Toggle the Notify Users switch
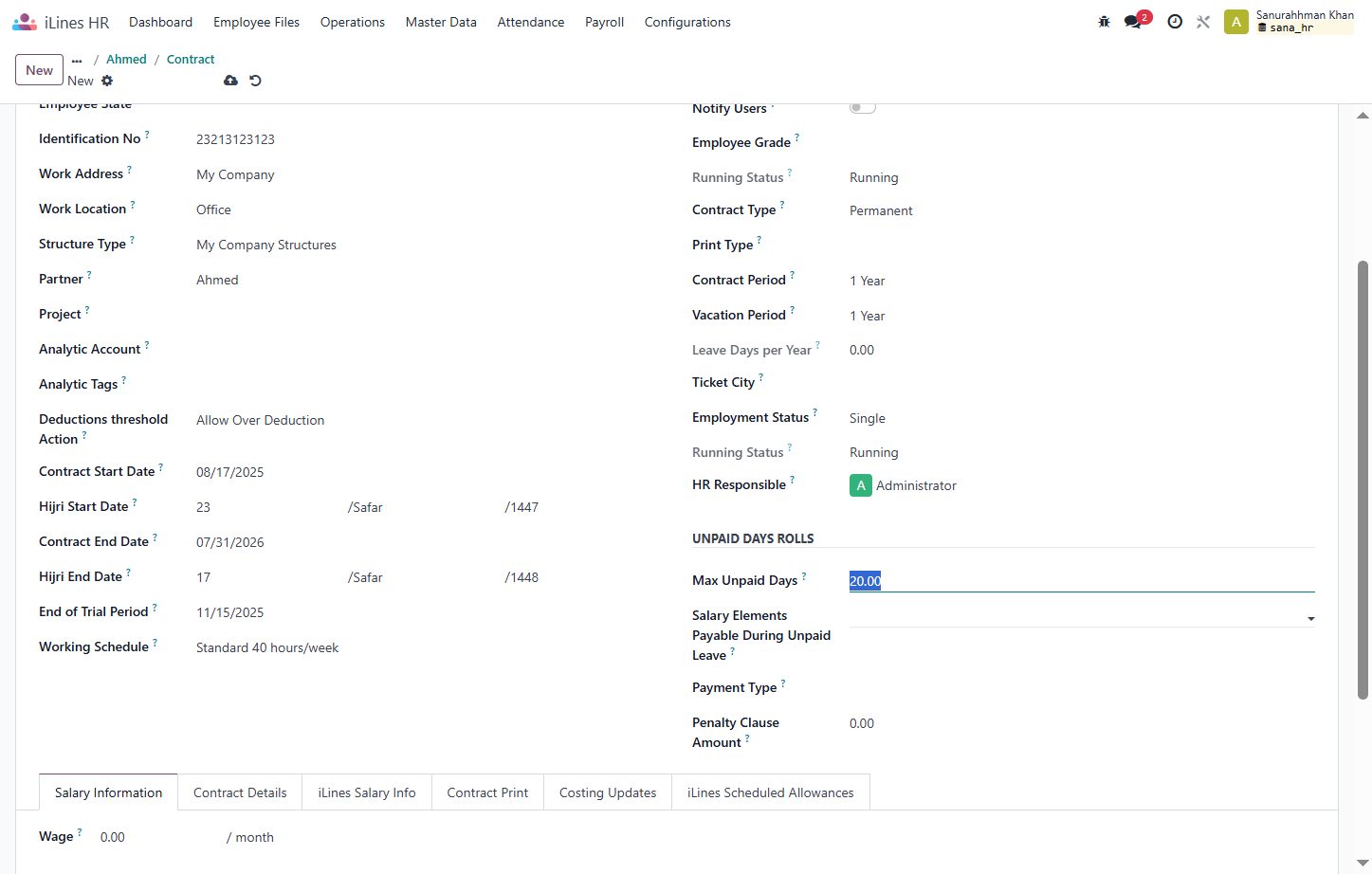The height and width of the screenshot is (874, 1372). 862,107
